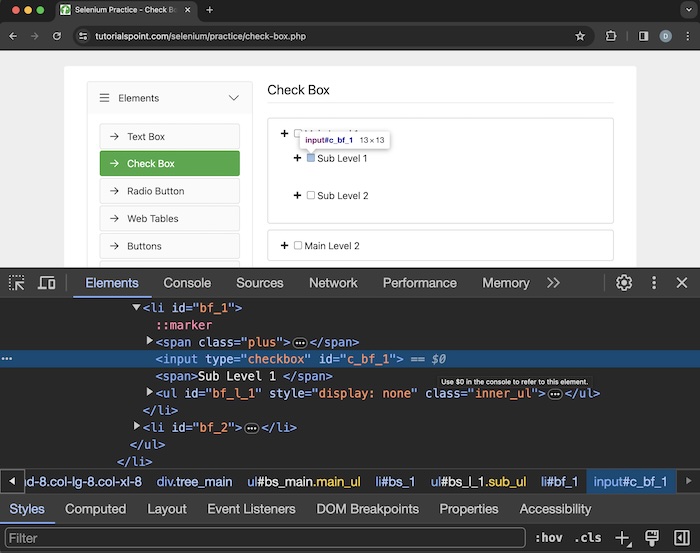Open the browser extensions puzzle icon

tap(611, 36)
